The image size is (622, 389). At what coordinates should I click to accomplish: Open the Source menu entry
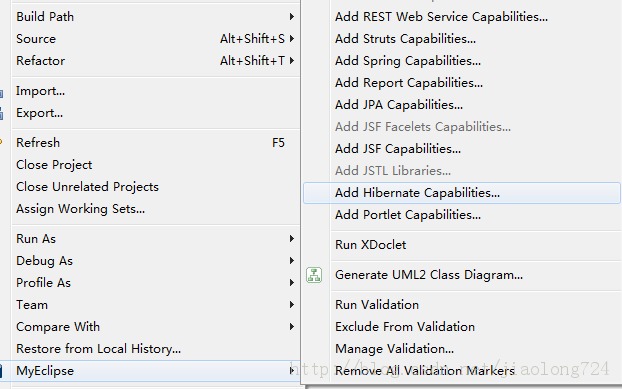pos(156,38)
